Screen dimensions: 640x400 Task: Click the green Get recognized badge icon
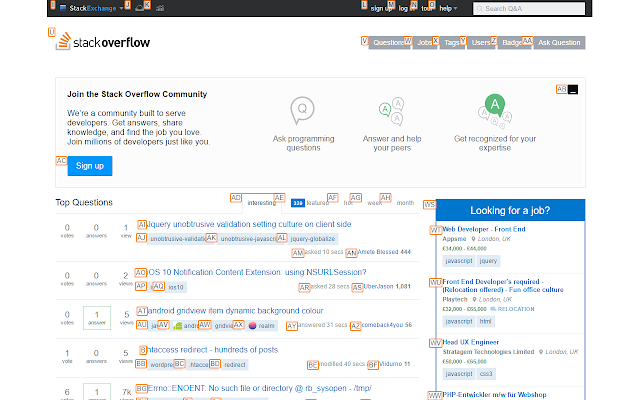(x=495, y=105)
